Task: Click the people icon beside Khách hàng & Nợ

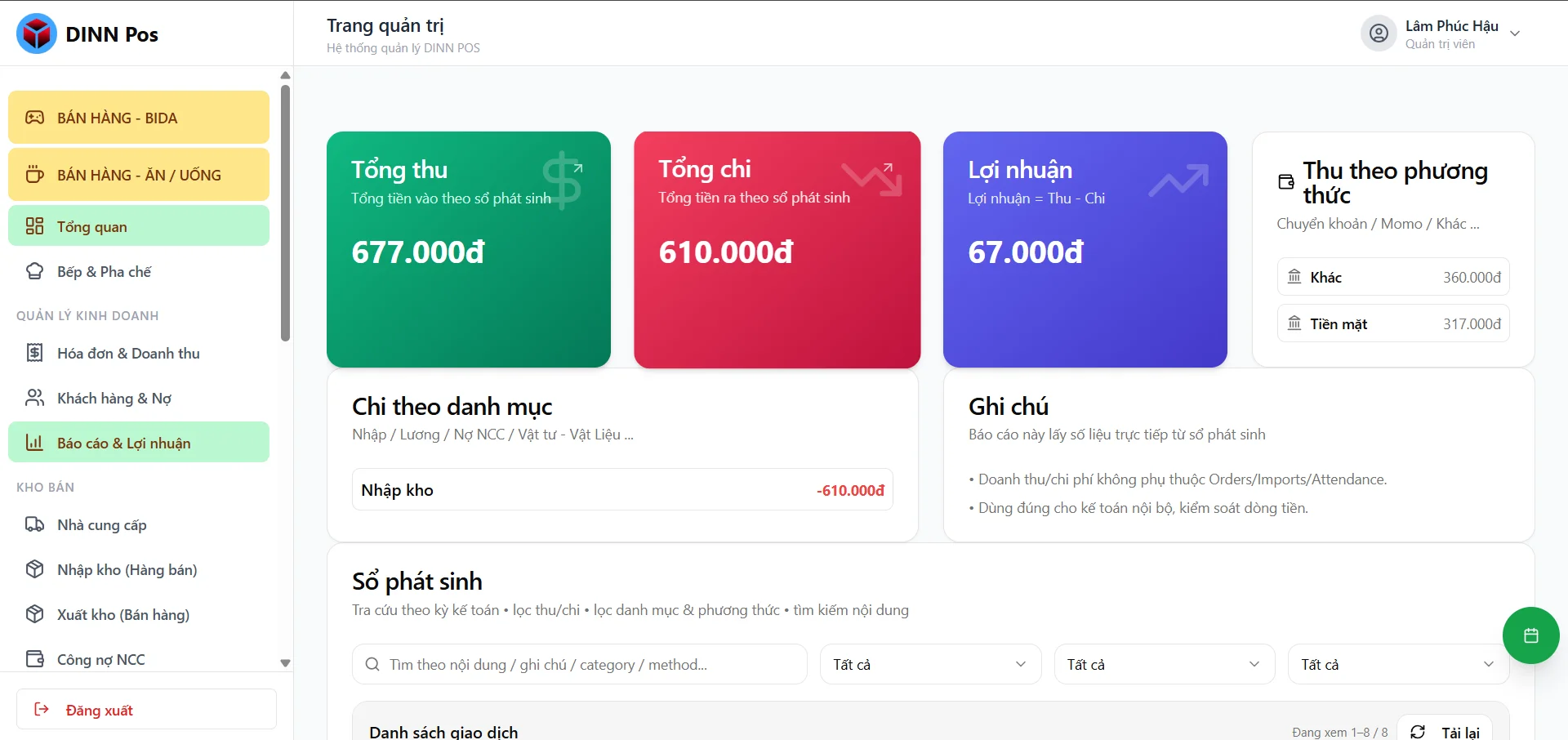Action: [34, 398]
